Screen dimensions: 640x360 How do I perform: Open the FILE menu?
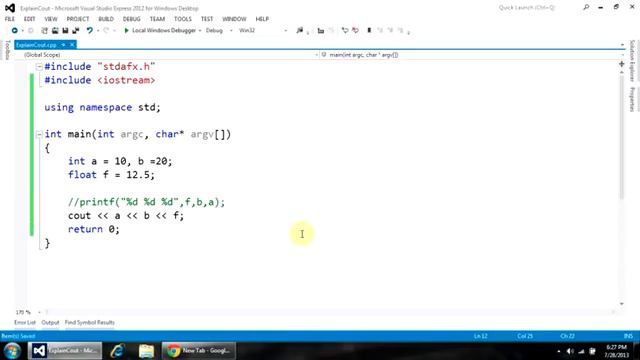[10, 19]
